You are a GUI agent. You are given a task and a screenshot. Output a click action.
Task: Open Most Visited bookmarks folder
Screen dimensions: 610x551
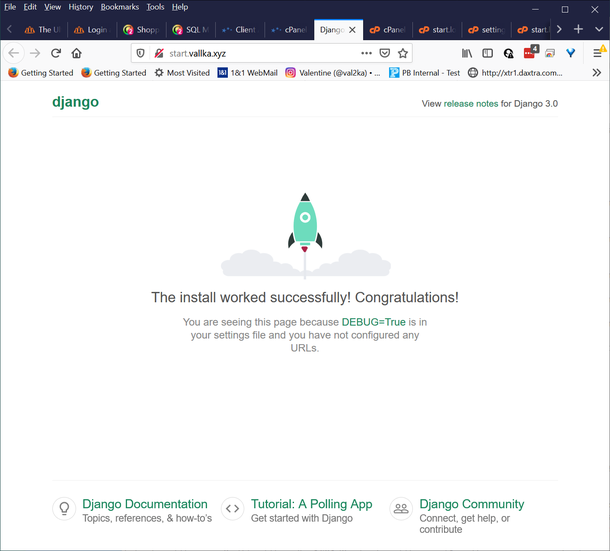182,73
